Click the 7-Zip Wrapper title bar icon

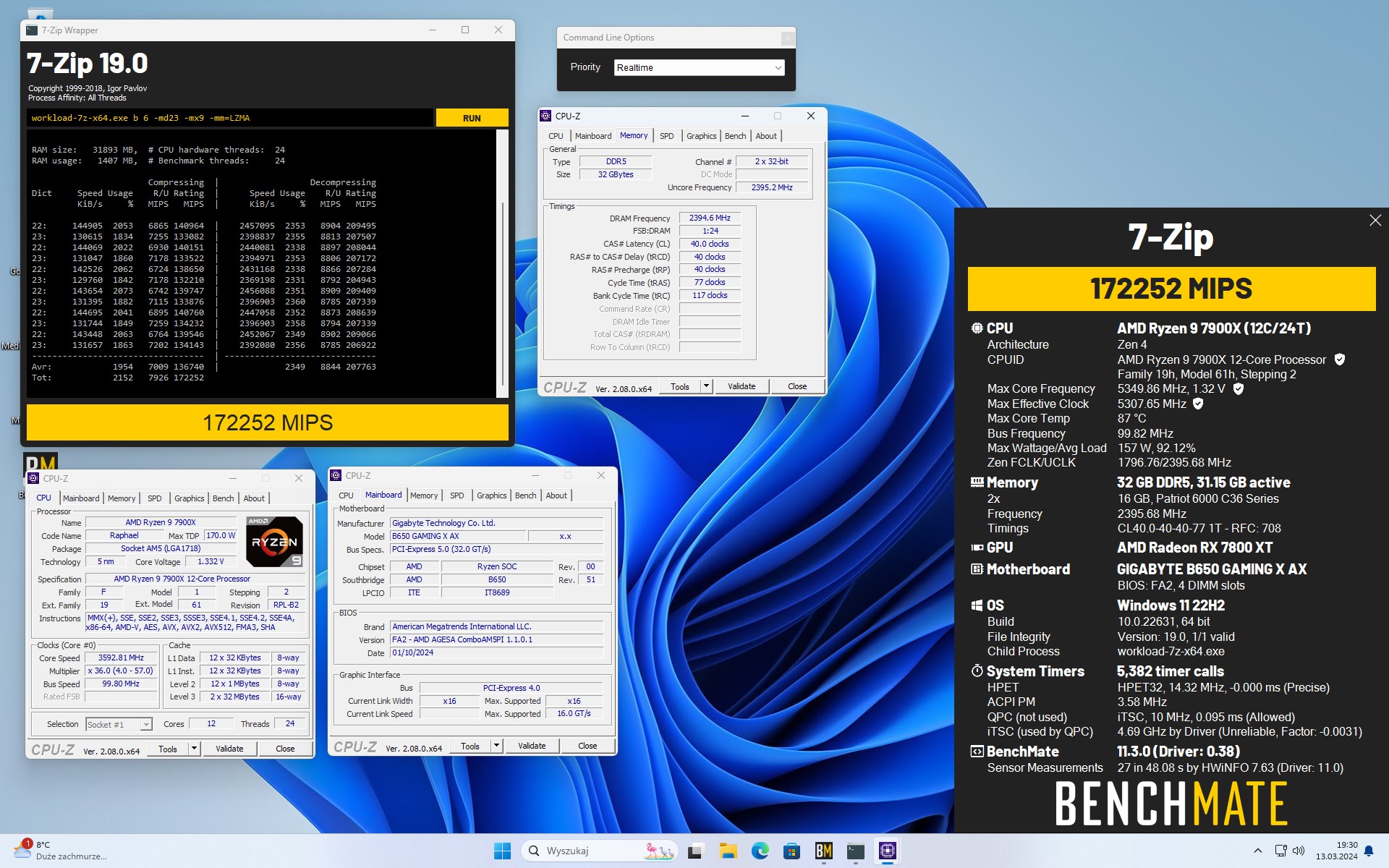pyautogui.click(x=32, y=30)
